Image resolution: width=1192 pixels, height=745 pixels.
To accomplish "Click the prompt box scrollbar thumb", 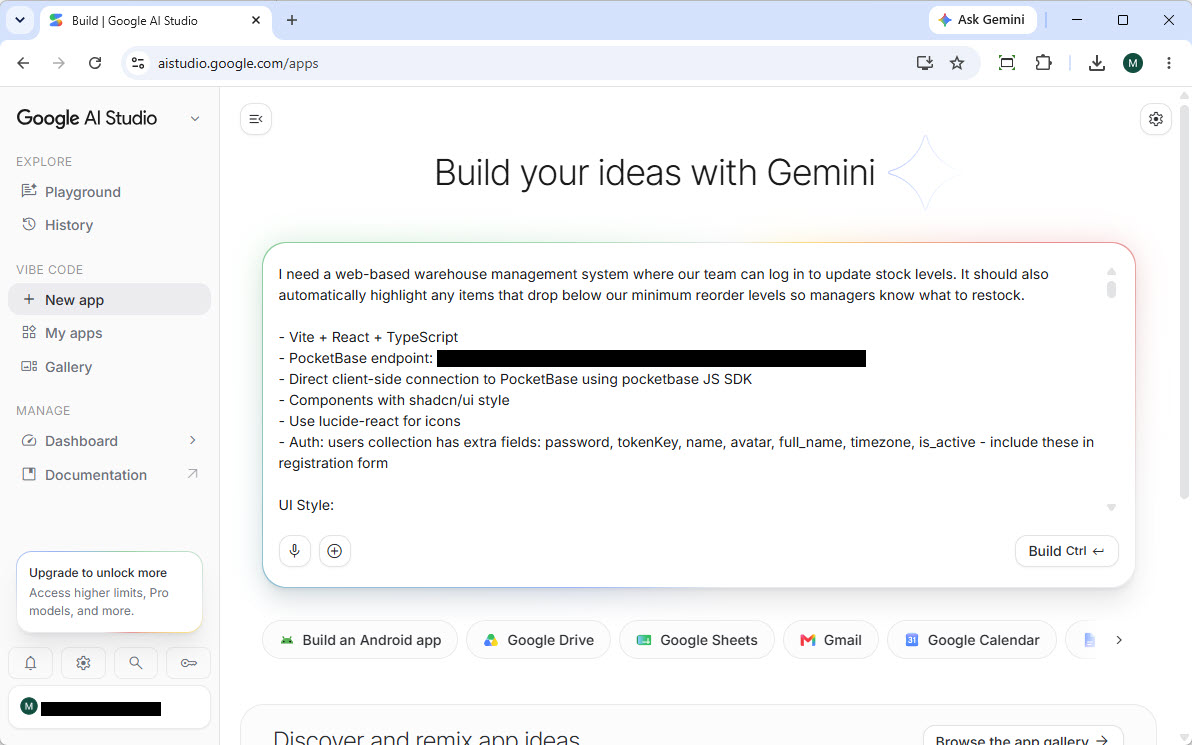I will 1111,290.
